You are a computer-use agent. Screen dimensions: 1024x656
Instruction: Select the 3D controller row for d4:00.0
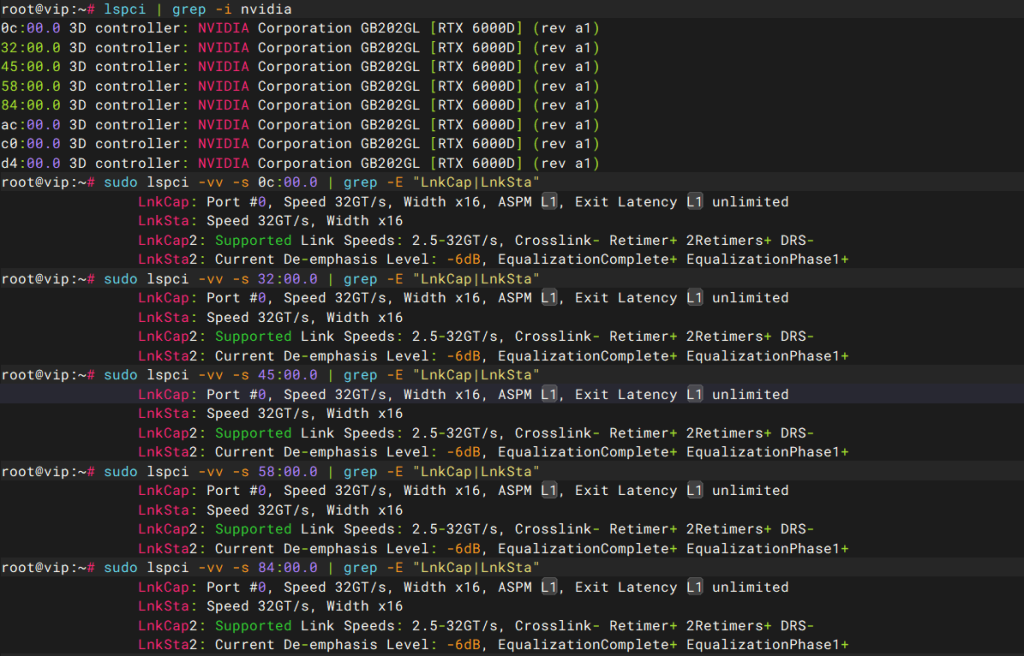click(300, 163)
